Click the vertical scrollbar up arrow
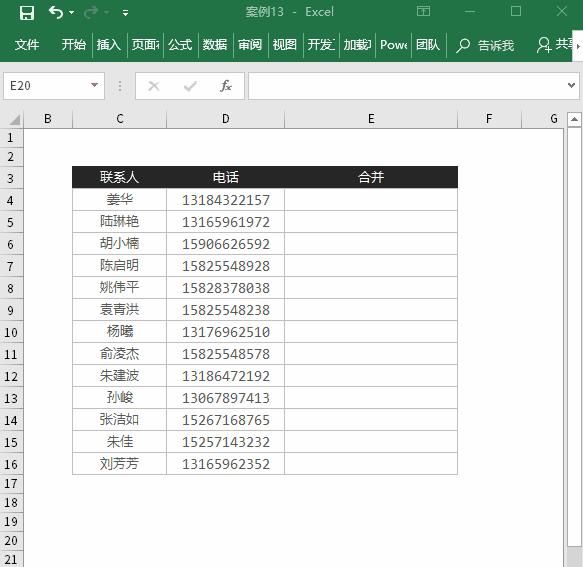The width and height of the screenshot is (583, 567). click(x=574, y=119)
